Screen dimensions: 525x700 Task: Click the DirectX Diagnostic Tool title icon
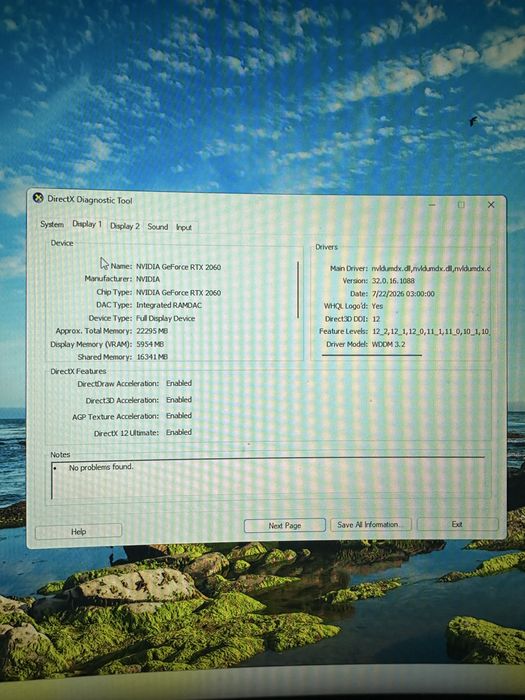38,198
